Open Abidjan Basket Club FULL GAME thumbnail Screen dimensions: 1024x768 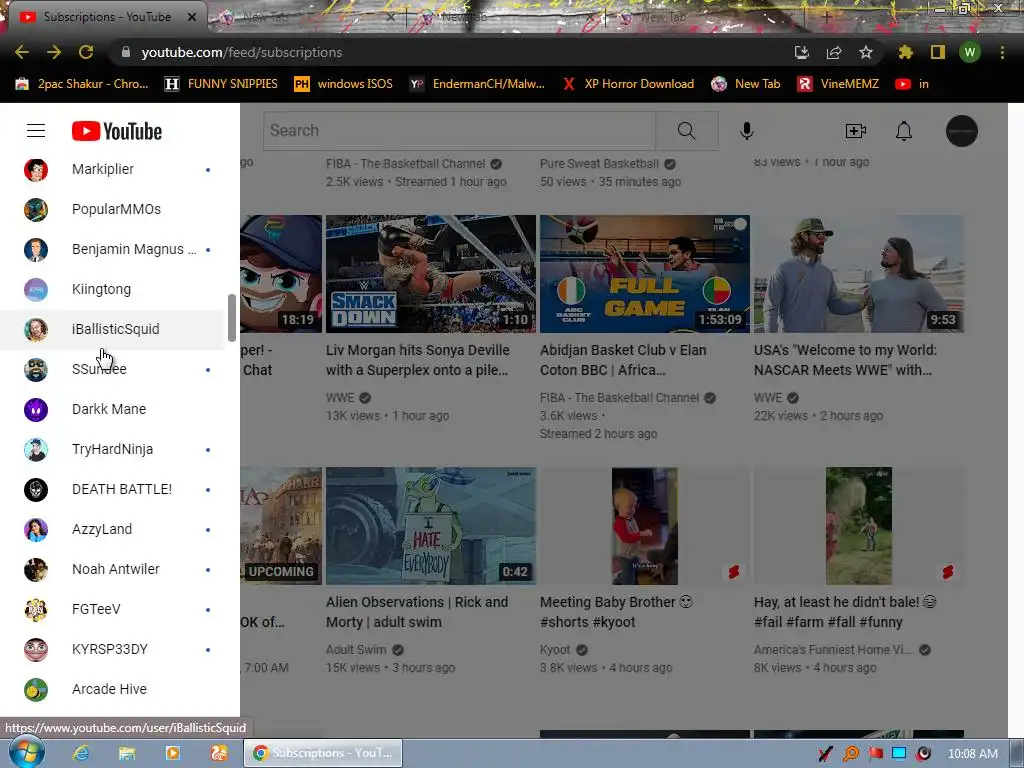[645, 274]
